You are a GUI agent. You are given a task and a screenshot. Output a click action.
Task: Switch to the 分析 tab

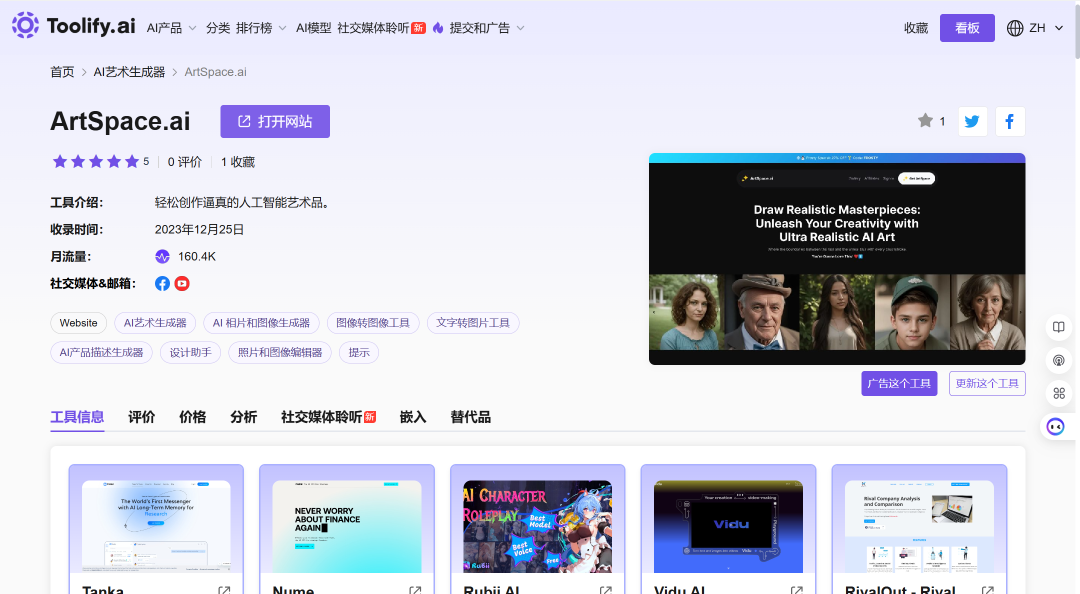244,417
